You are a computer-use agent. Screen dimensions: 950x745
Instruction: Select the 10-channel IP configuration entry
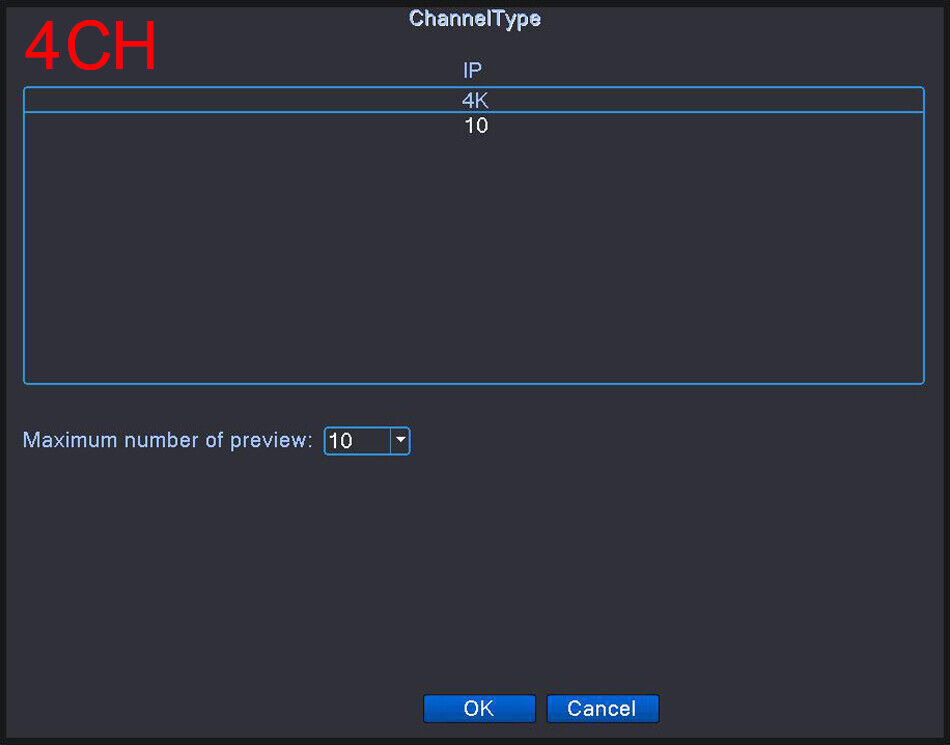(476, 125)
